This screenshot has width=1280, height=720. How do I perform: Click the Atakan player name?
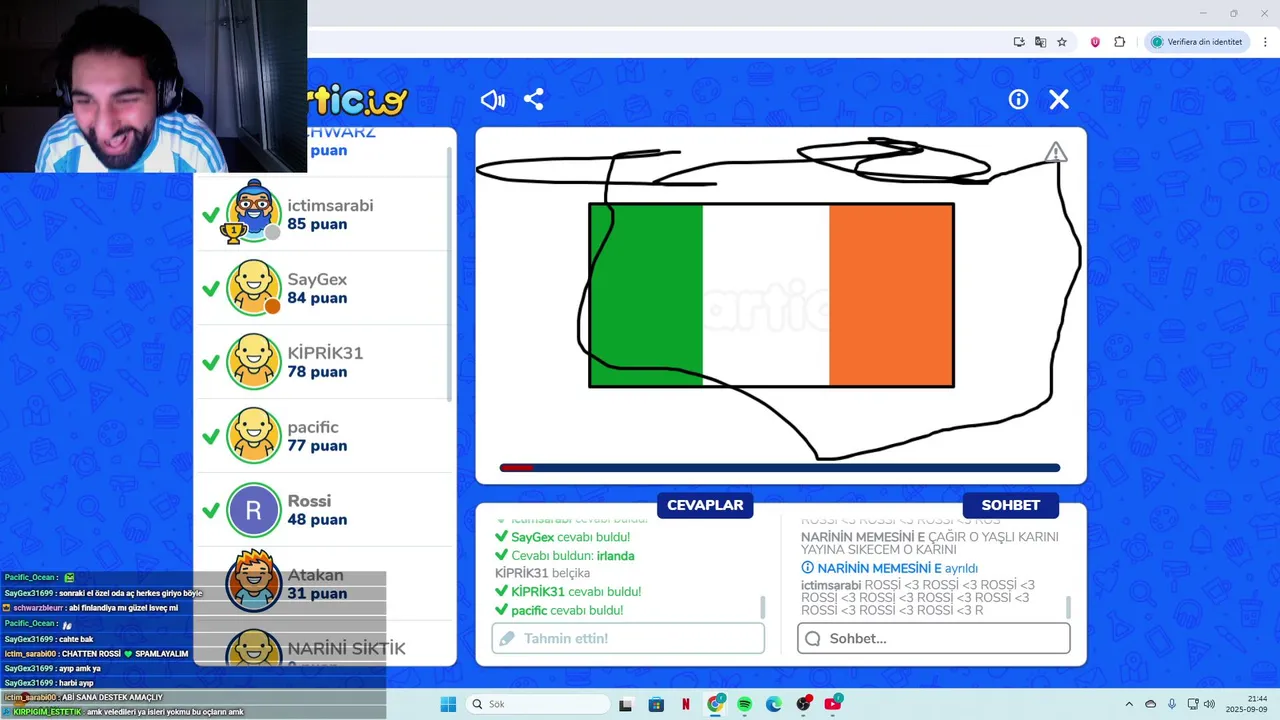pyautogui.click(x=315, y=575)
